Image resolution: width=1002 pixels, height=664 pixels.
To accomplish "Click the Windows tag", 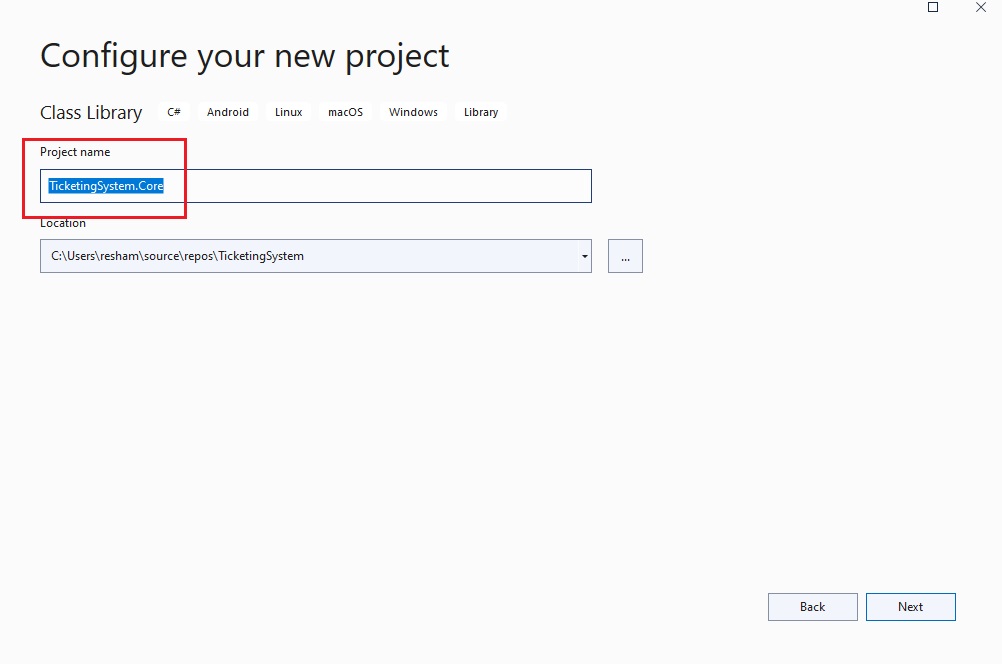I will (x=413, y=112).
